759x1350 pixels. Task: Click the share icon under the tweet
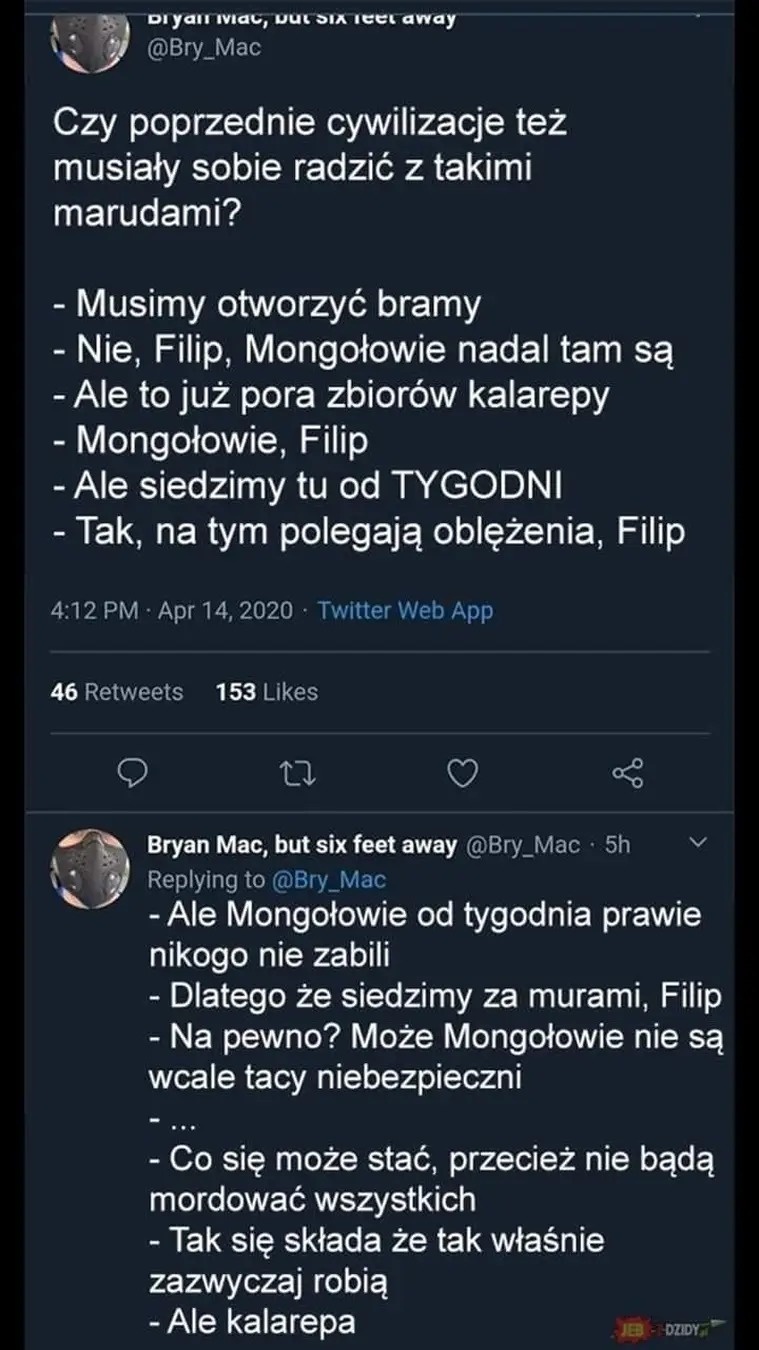tap(626, 772)
